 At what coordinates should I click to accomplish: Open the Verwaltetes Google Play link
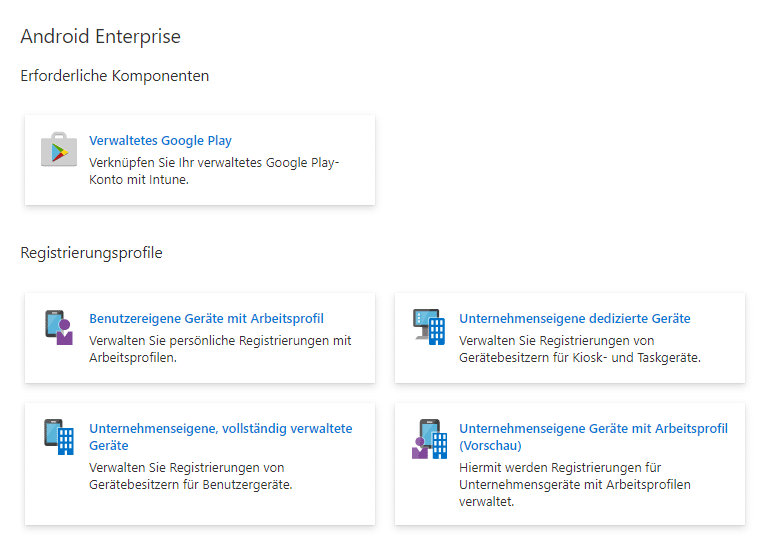160,140
